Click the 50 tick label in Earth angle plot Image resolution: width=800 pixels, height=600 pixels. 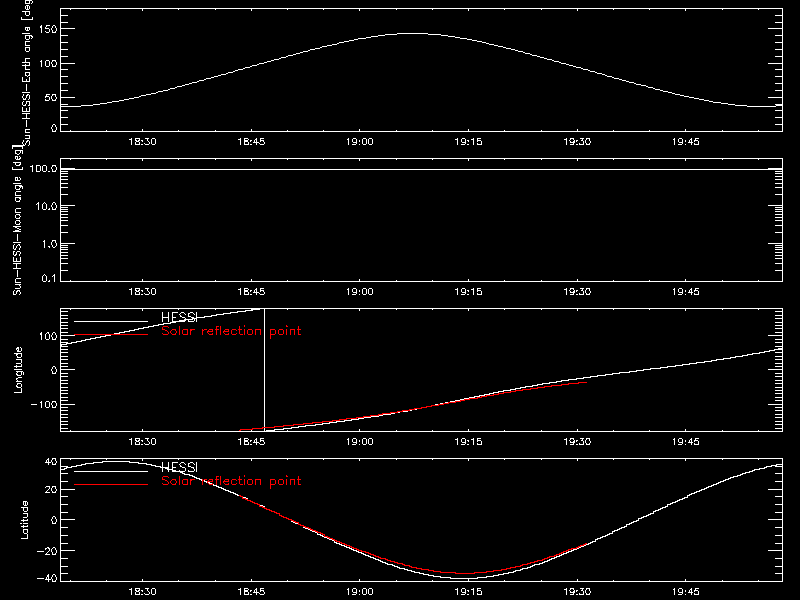[x=51, y=97]
